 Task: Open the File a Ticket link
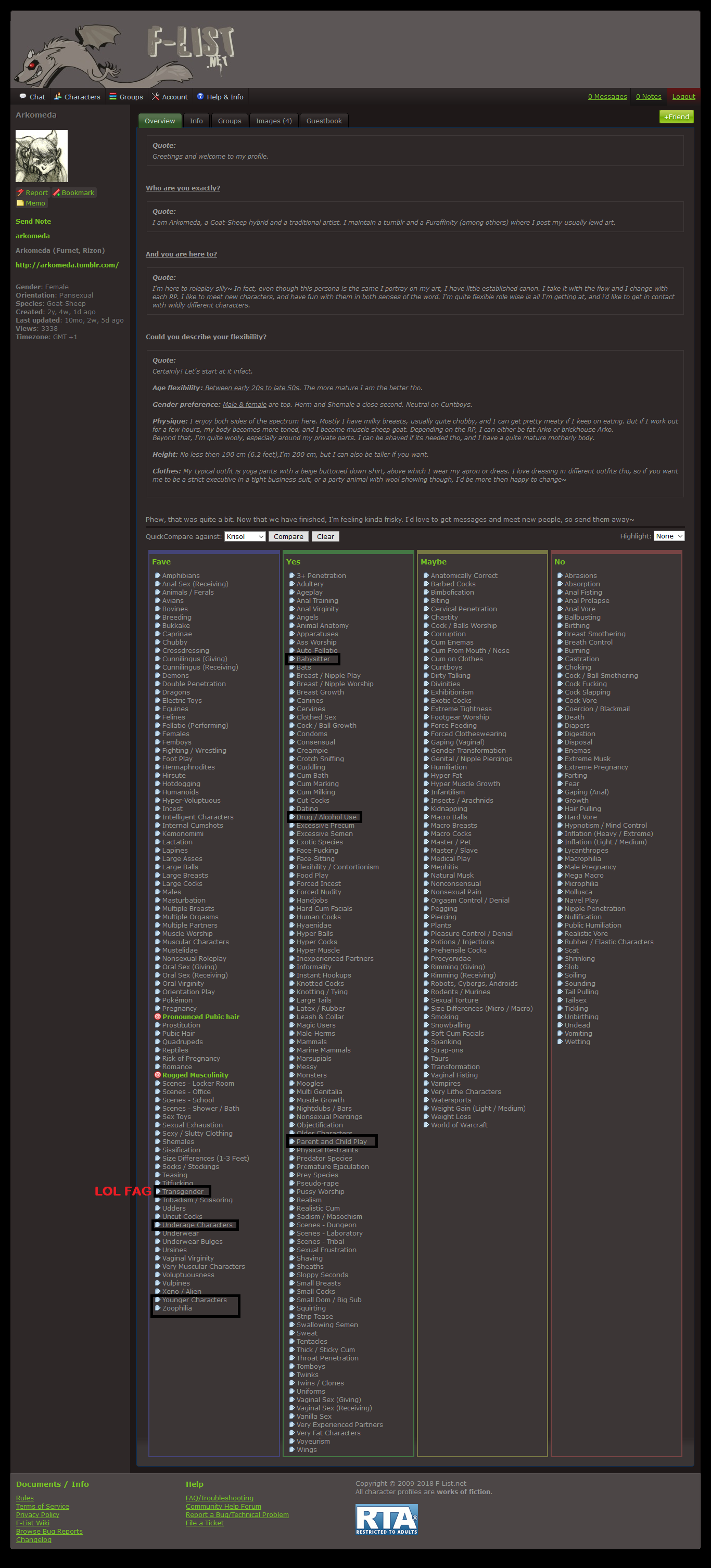[205, 1523]
